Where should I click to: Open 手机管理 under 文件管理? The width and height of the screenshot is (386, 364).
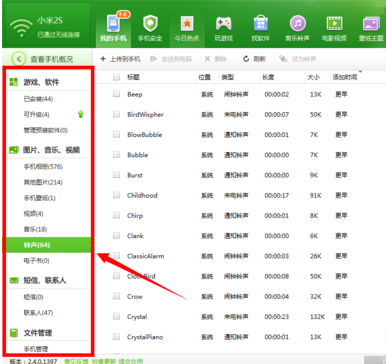pyautogui.click(x=36, y=349)
